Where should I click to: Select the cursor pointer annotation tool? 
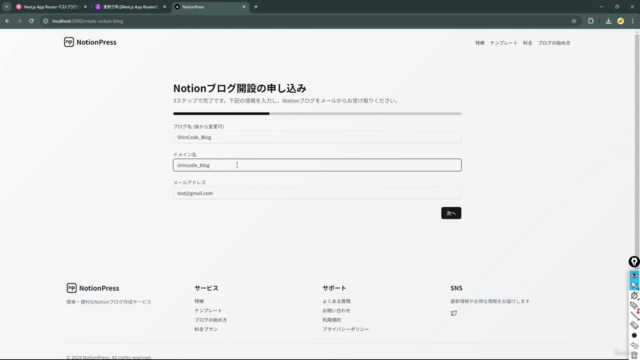point(634,285)
